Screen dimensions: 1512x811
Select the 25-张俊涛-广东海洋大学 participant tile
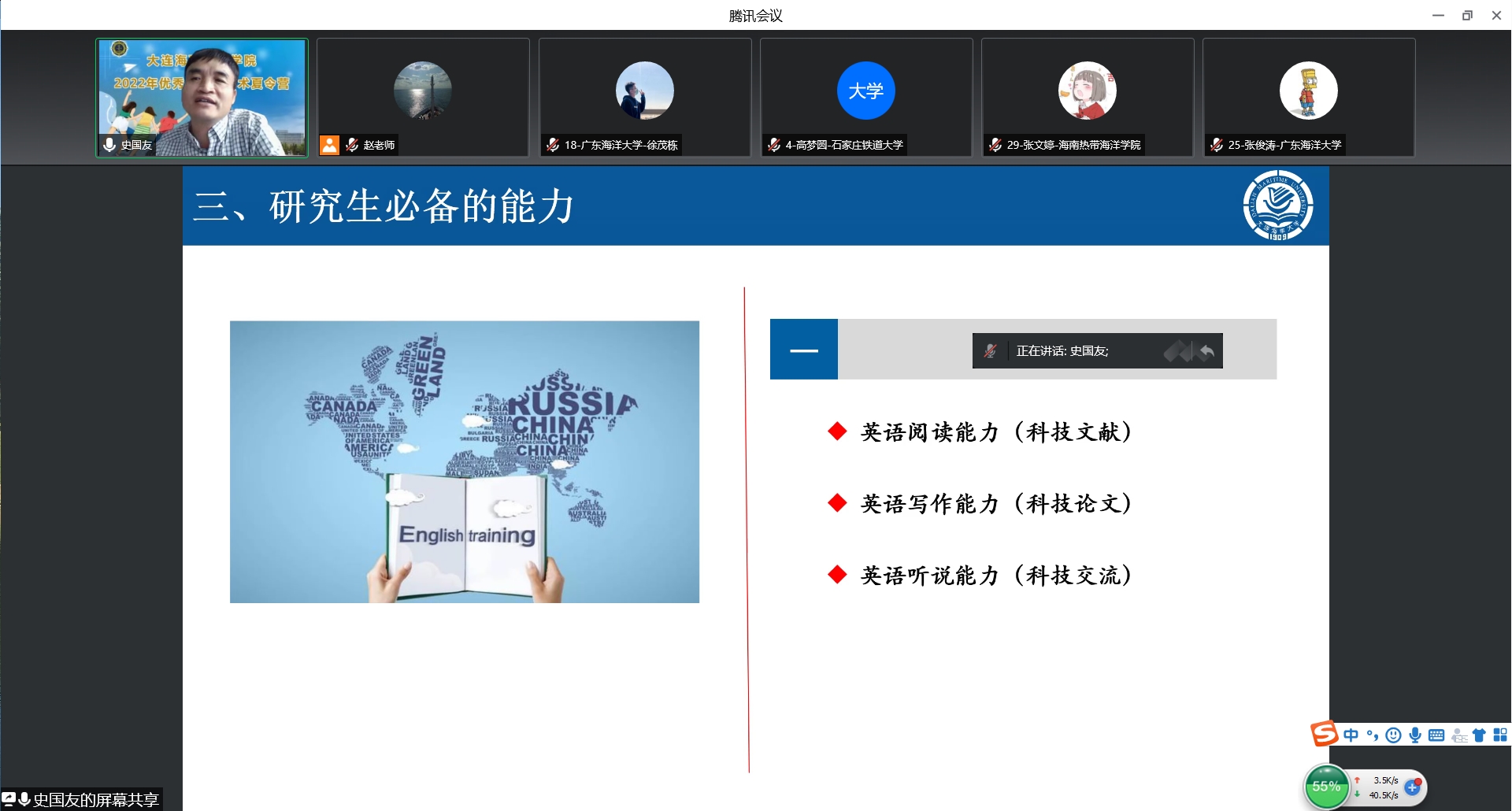pos(1309,98)
